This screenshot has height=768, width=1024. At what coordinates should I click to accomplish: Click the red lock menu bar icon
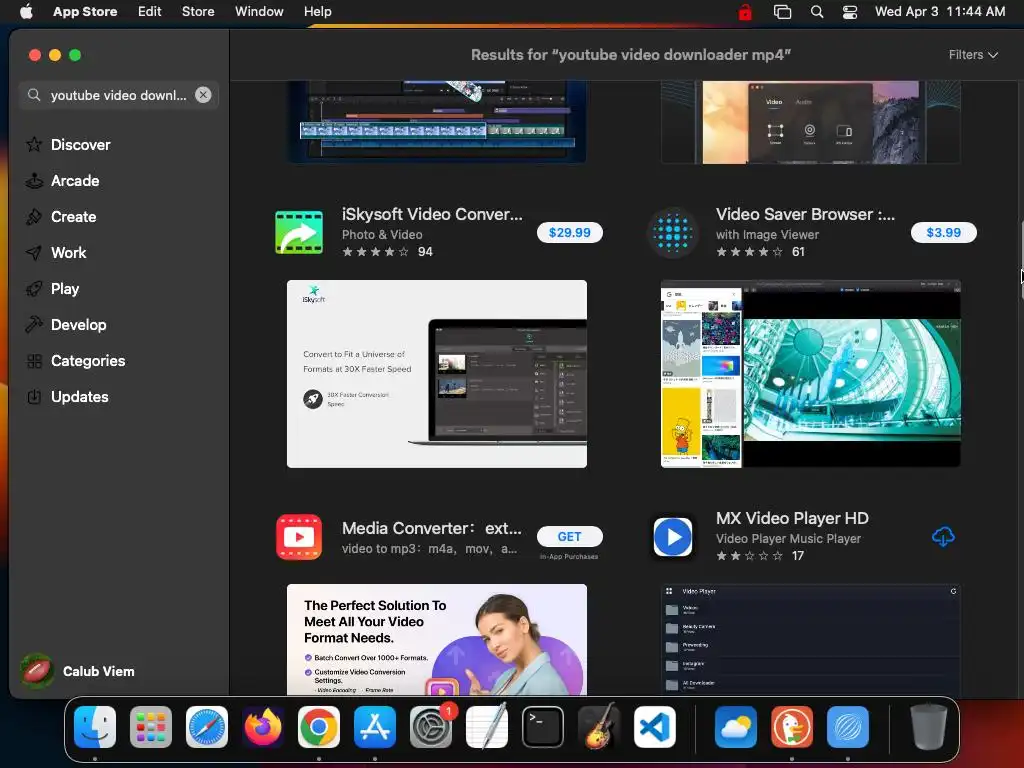744,12
